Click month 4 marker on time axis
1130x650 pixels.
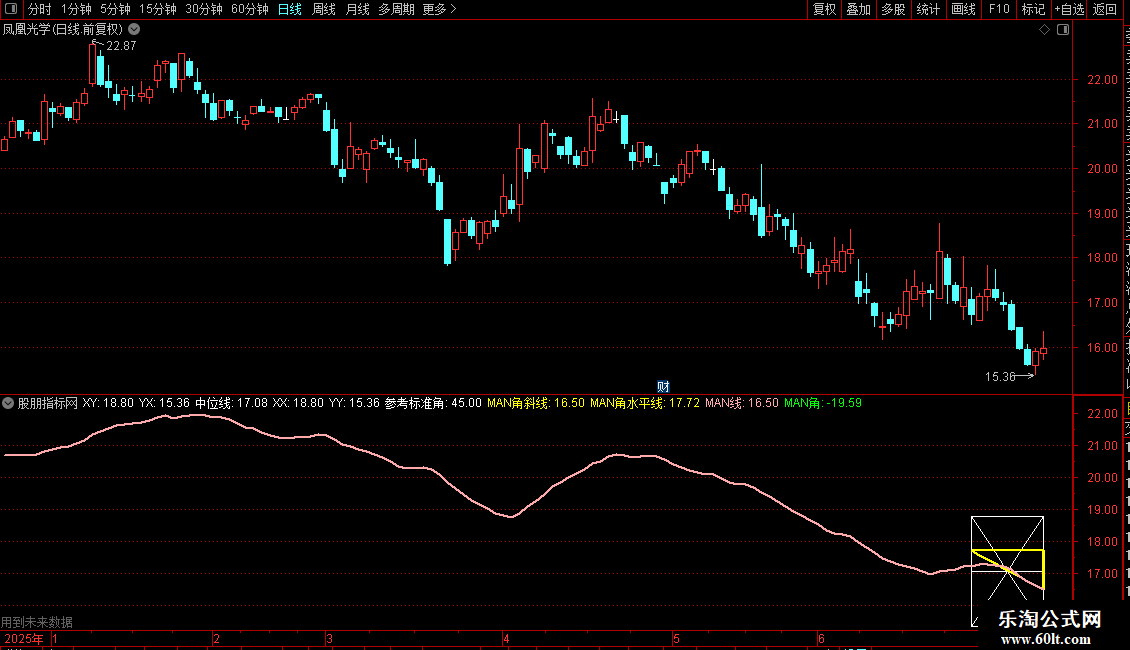pyautogui.click(x=507, y=638)
